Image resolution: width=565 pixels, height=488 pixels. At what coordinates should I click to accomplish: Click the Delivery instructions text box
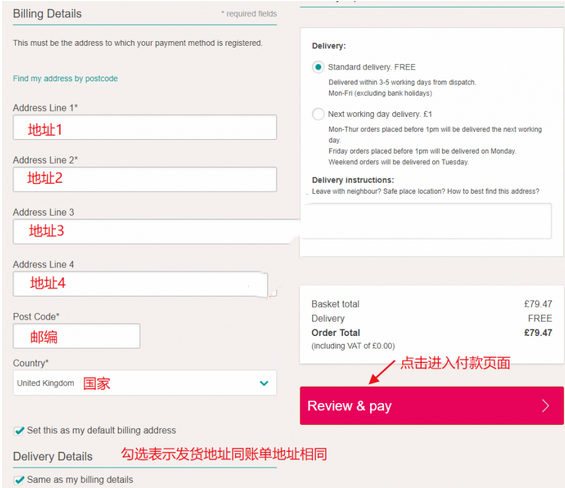(x=427, y=221)
